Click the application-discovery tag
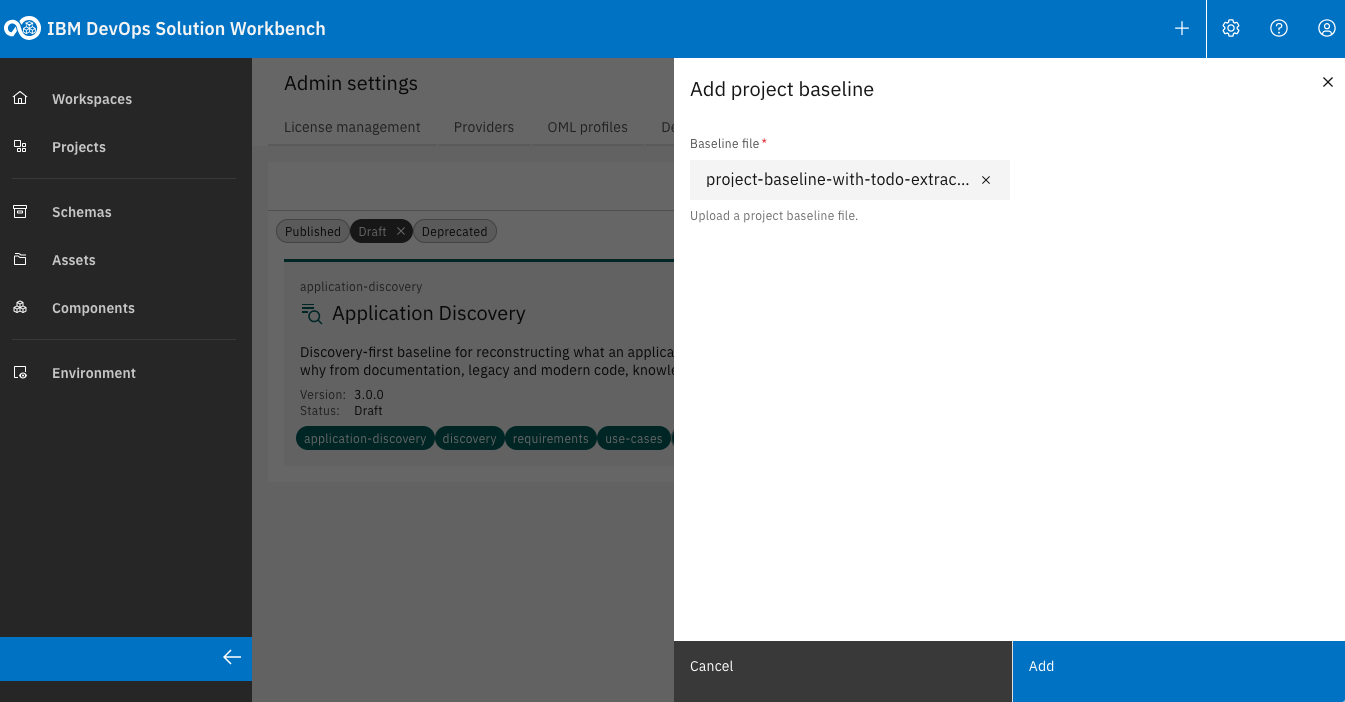Viewport: 1345px width, 702px height. click(365, 439)
